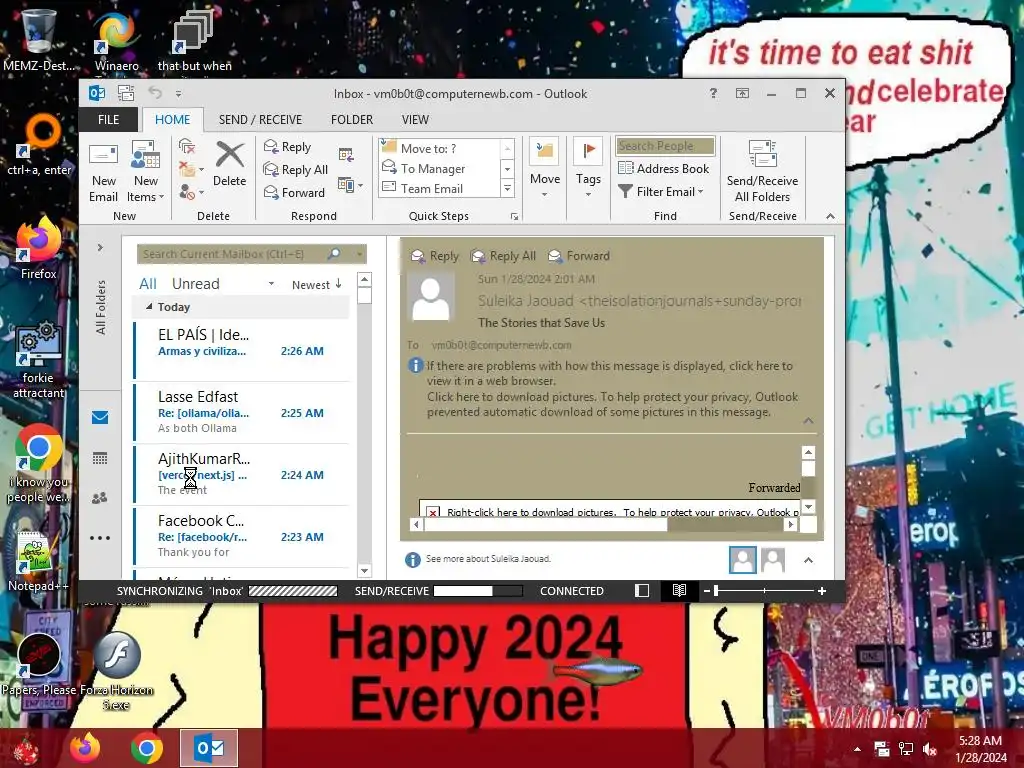The width and height of the screenshot is (1024, 768).
Task: Collapse the Today group
Action: (149, 306)
